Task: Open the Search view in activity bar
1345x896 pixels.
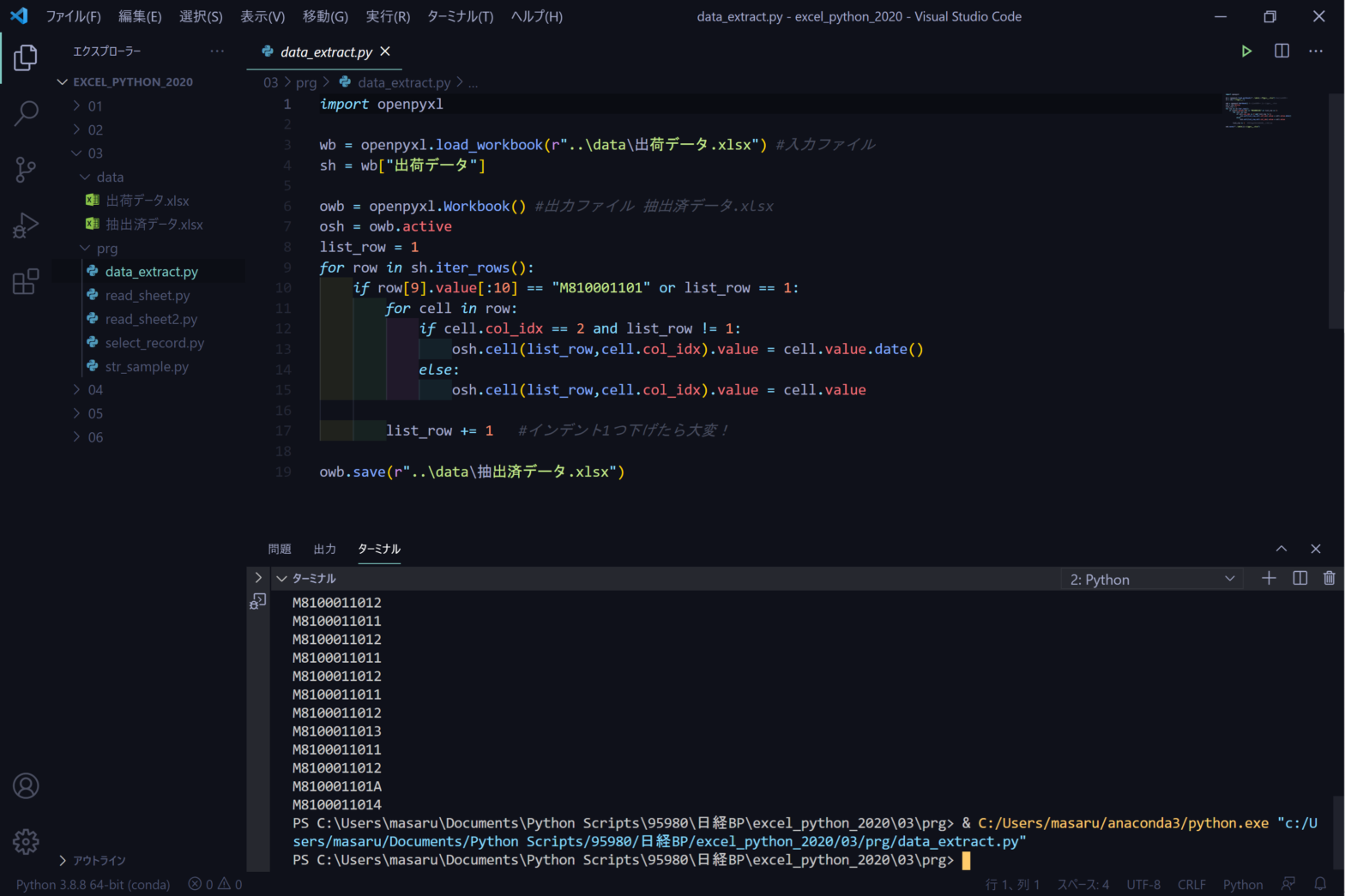Action: [x=26, y=113]
